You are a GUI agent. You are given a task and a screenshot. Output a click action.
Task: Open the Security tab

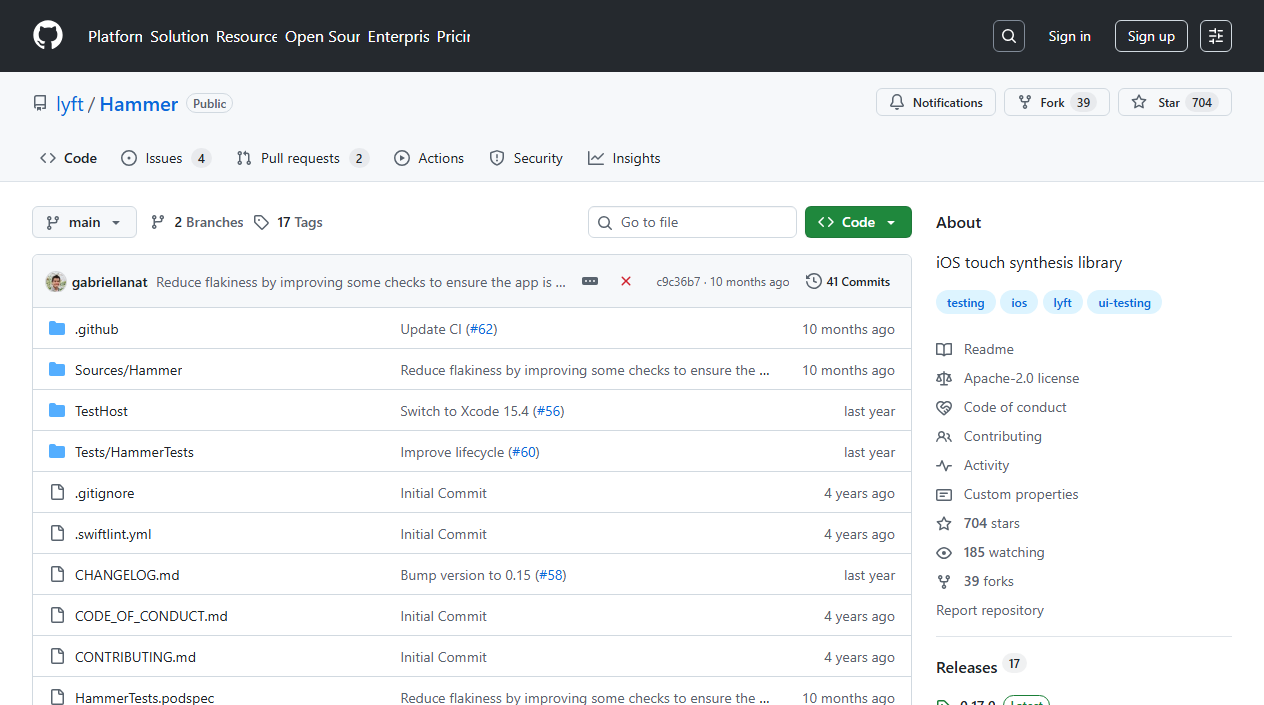pyautogui.click(x=526, y=158)
